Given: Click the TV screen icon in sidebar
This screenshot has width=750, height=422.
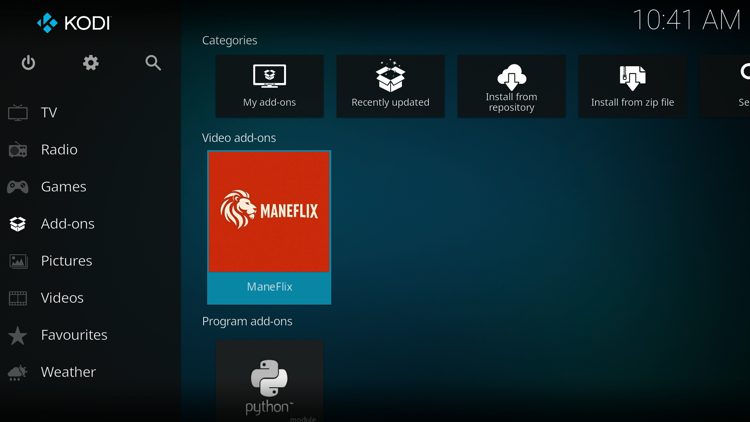Looking at the screenshot, I should click(x=18, y=113).
